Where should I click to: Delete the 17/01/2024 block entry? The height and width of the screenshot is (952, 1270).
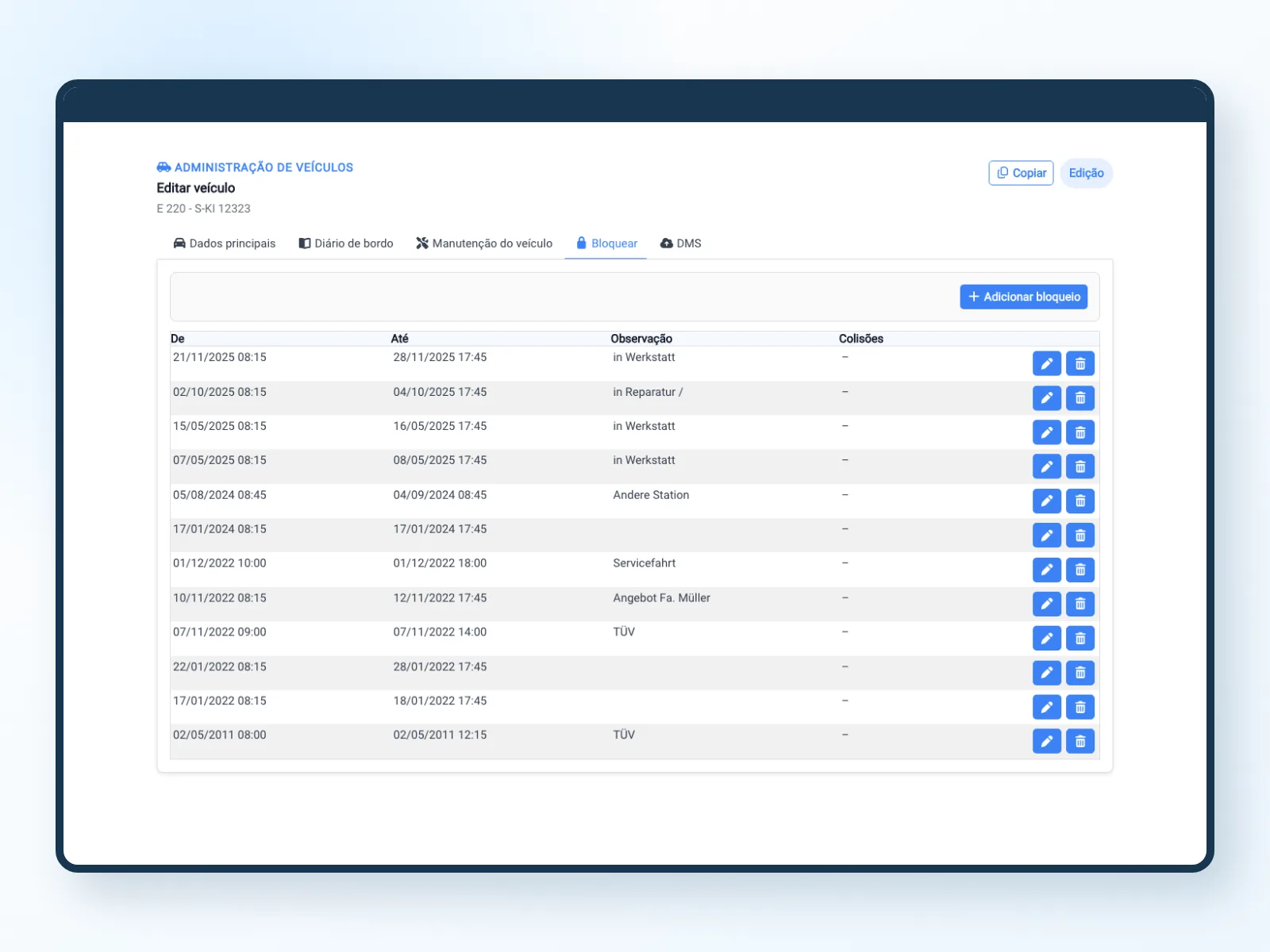coord(1080,535)
